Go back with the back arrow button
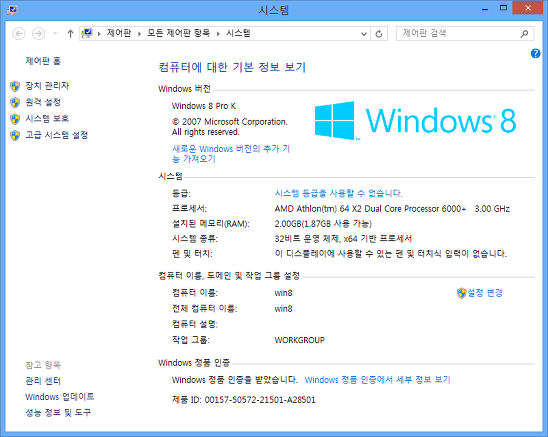This screenshot has width=548, height=437. (x=19, y=34)
